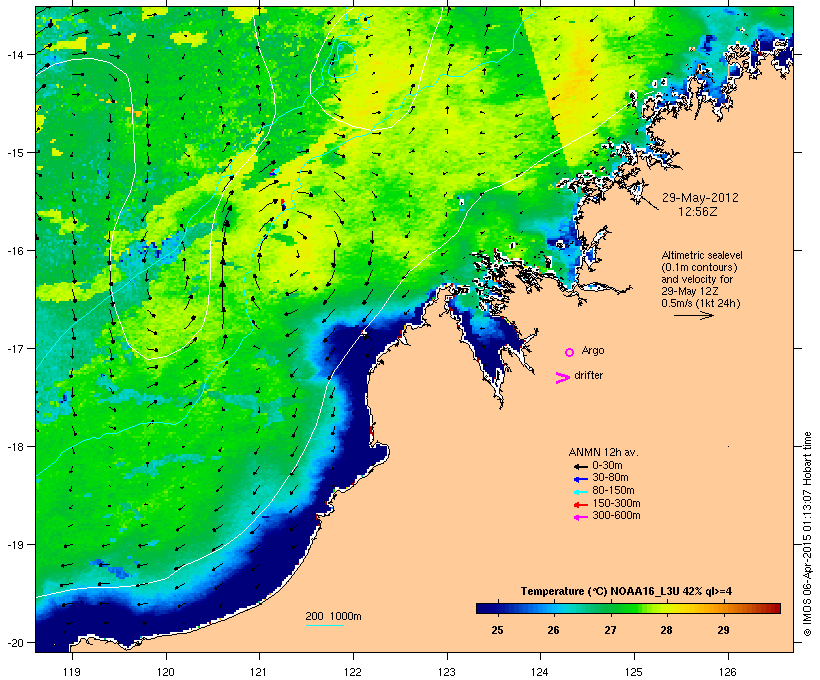This screenshot has height=680, width=820.
Task: Click the black 0-30m legend arrow
Action: pyautogui.click(x=580, y=466)
